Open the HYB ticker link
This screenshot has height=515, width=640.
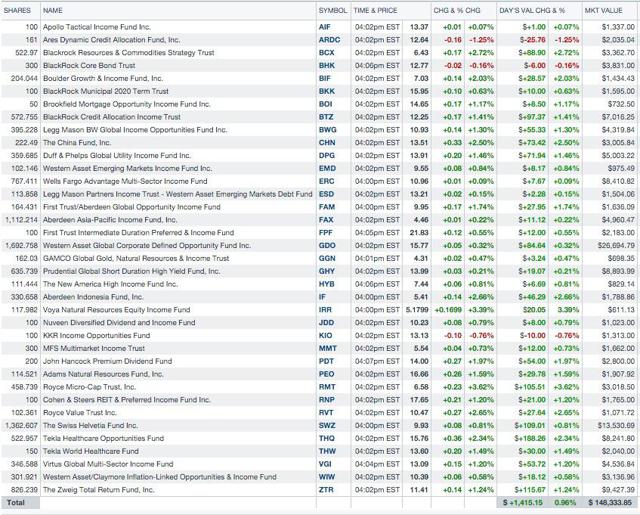327,284
